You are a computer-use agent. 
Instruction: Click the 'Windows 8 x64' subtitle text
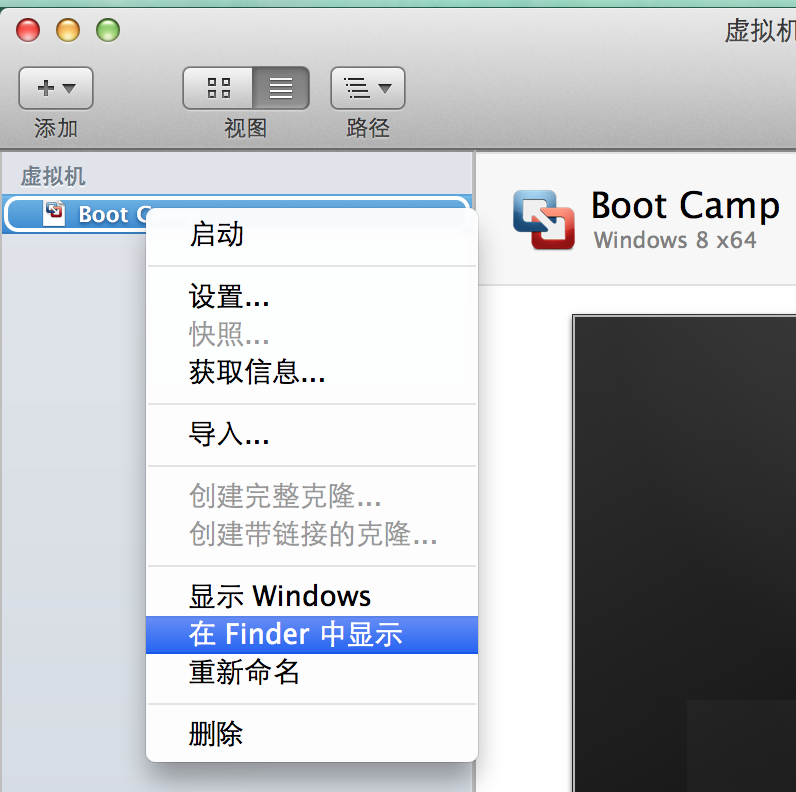(675, 240)
